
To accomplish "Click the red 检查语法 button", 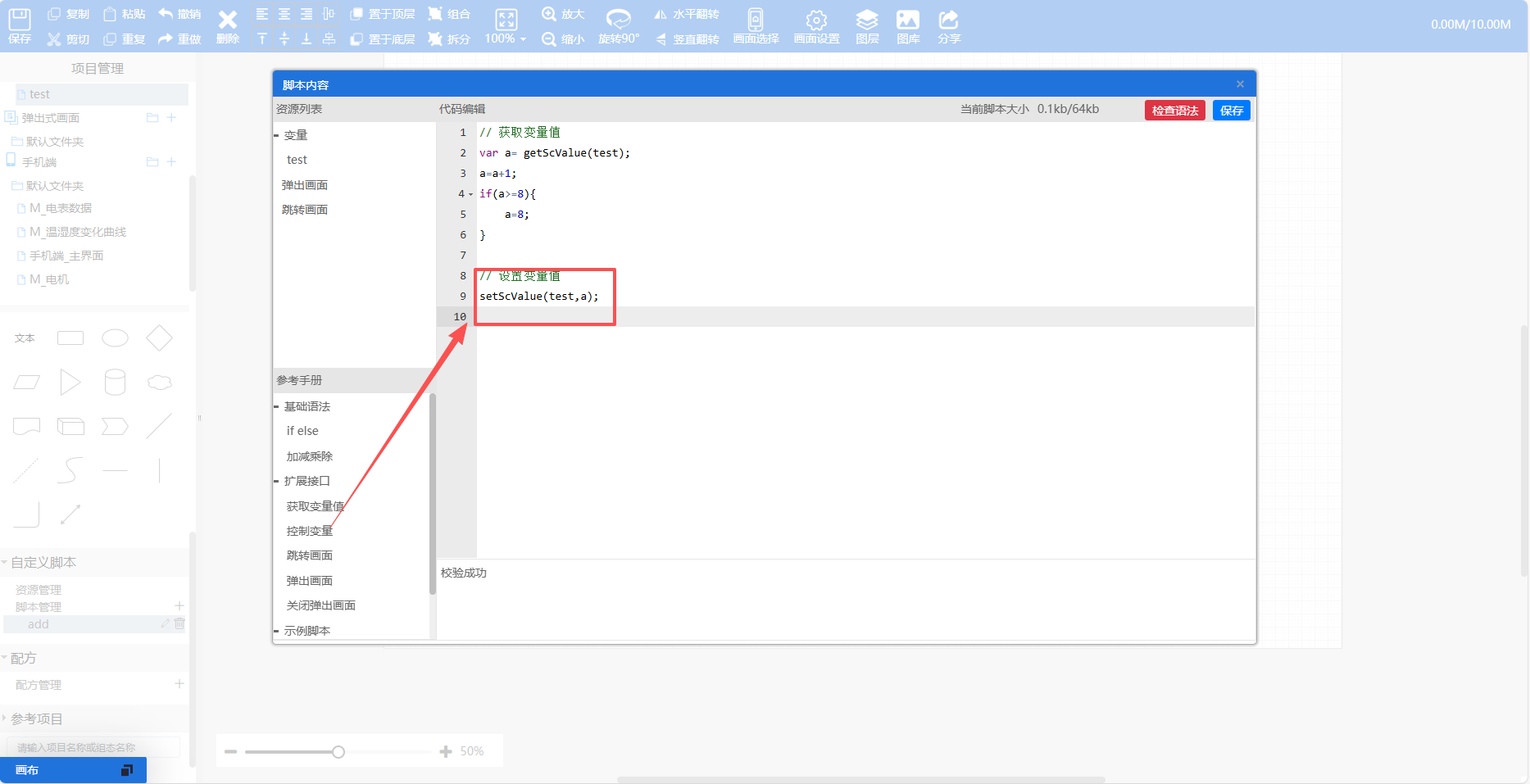I will pyautogui.click(x=1174, y=111).
